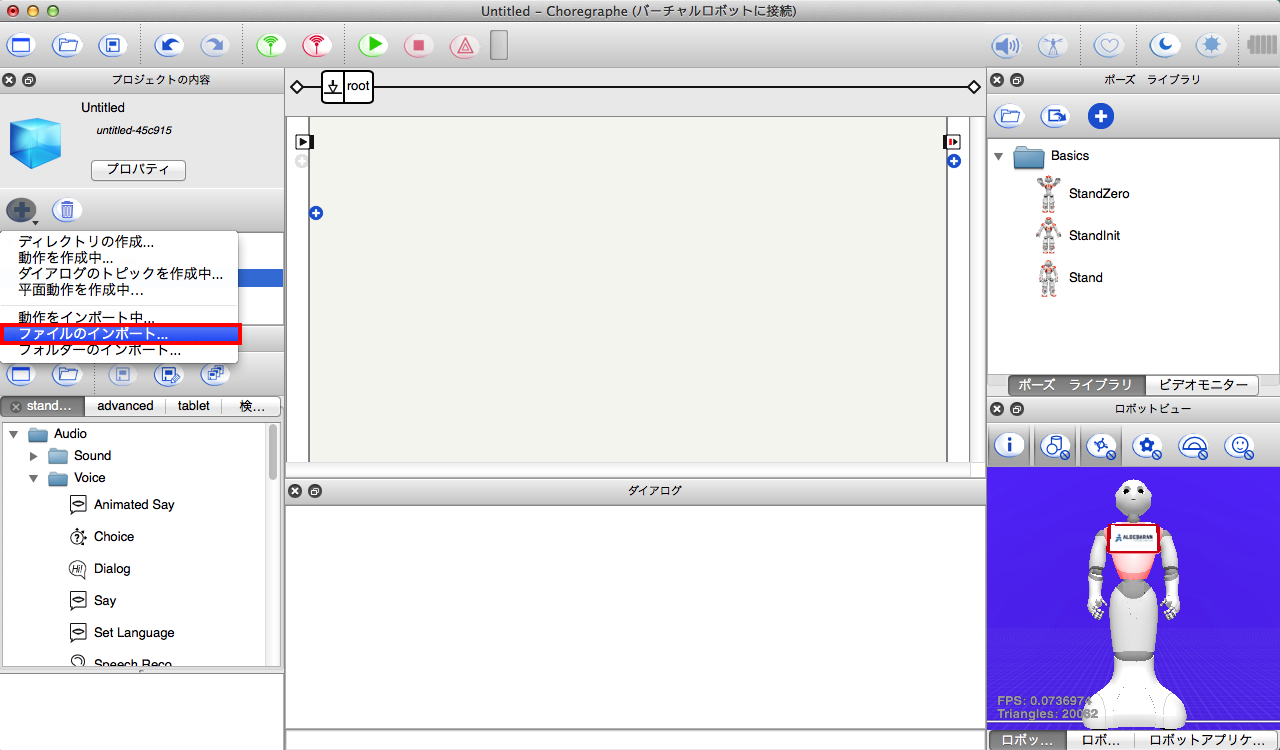Screen dimensions: 1280x750
Task: Select ファイルのインポート... menu entry
Action: tap(119, 334)
